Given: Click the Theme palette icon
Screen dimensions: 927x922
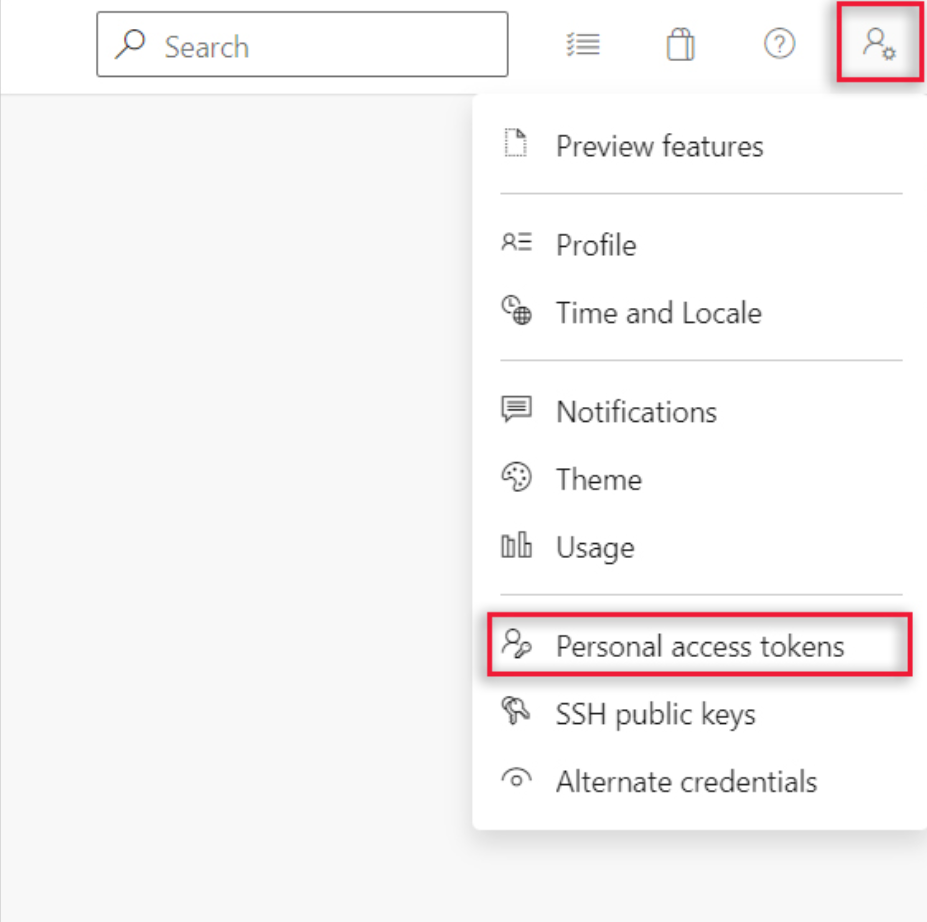Looking at the screenshot, I should pos(516,479).
